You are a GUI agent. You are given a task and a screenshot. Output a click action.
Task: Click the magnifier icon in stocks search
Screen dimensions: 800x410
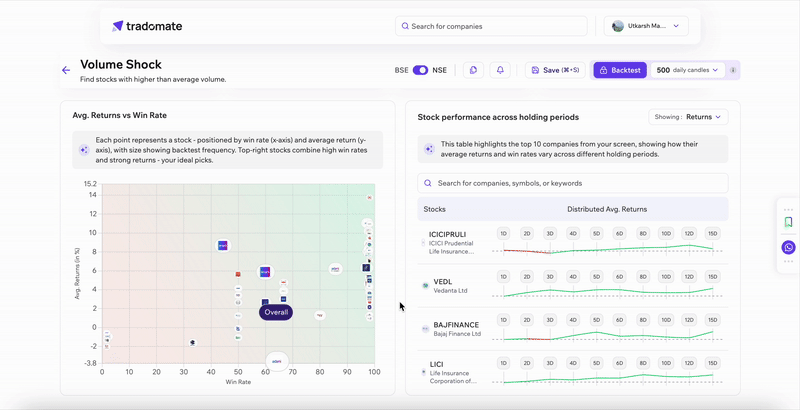428,183
